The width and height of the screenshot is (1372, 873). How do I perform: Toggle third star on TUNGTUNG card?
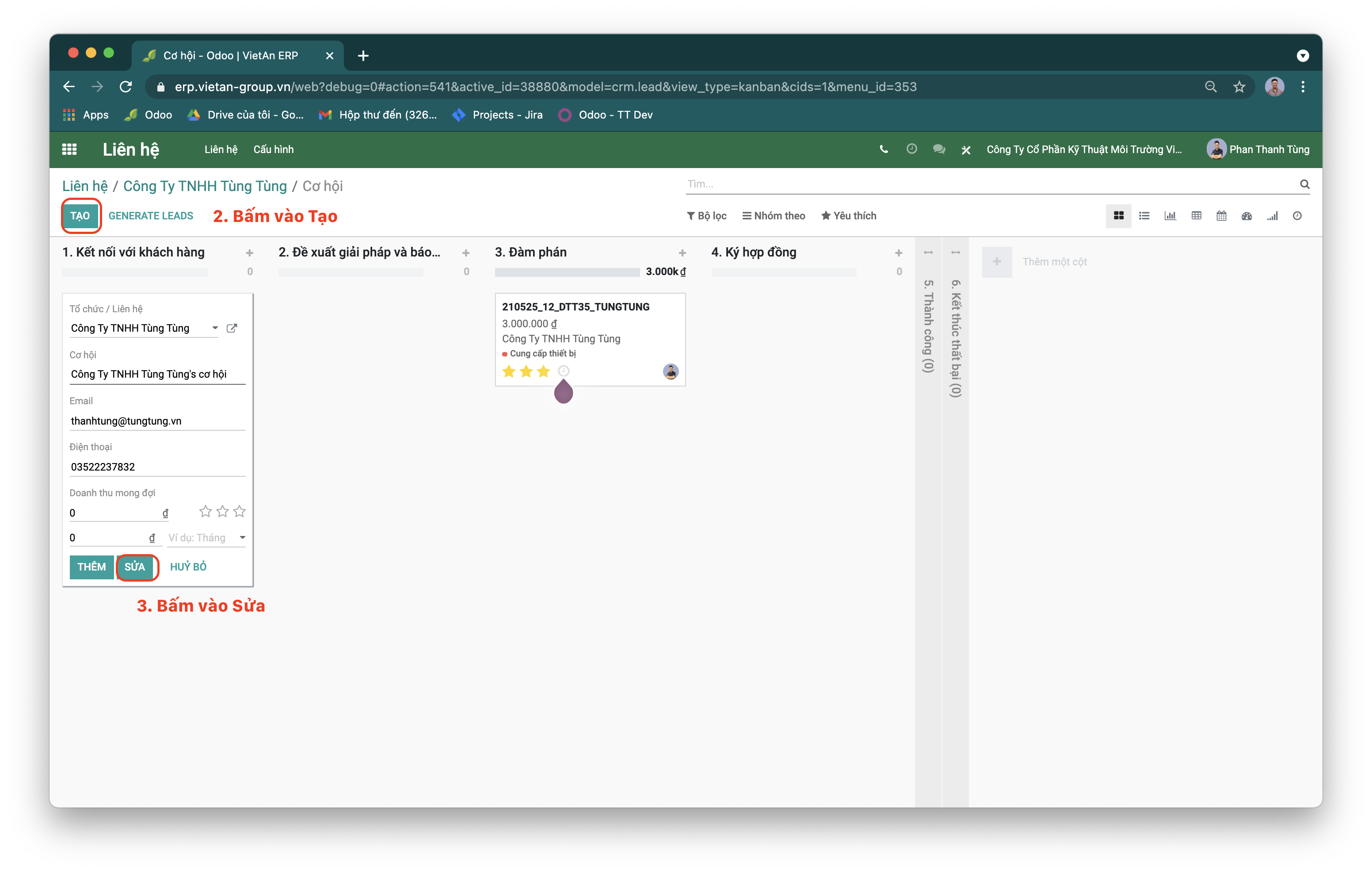pyautogui.click(x=543, y=372)
